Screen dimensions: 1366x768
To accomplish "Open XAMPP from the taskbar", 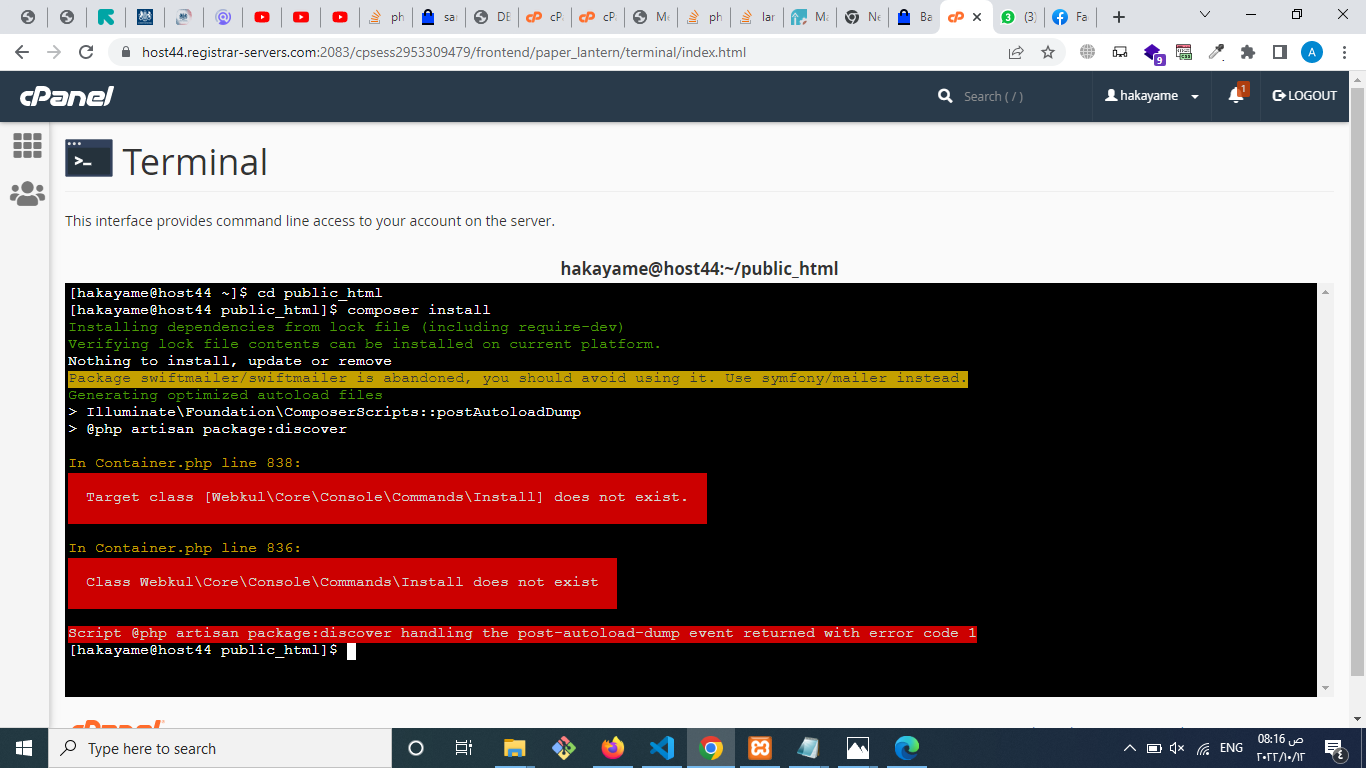I will pos(760,748).
